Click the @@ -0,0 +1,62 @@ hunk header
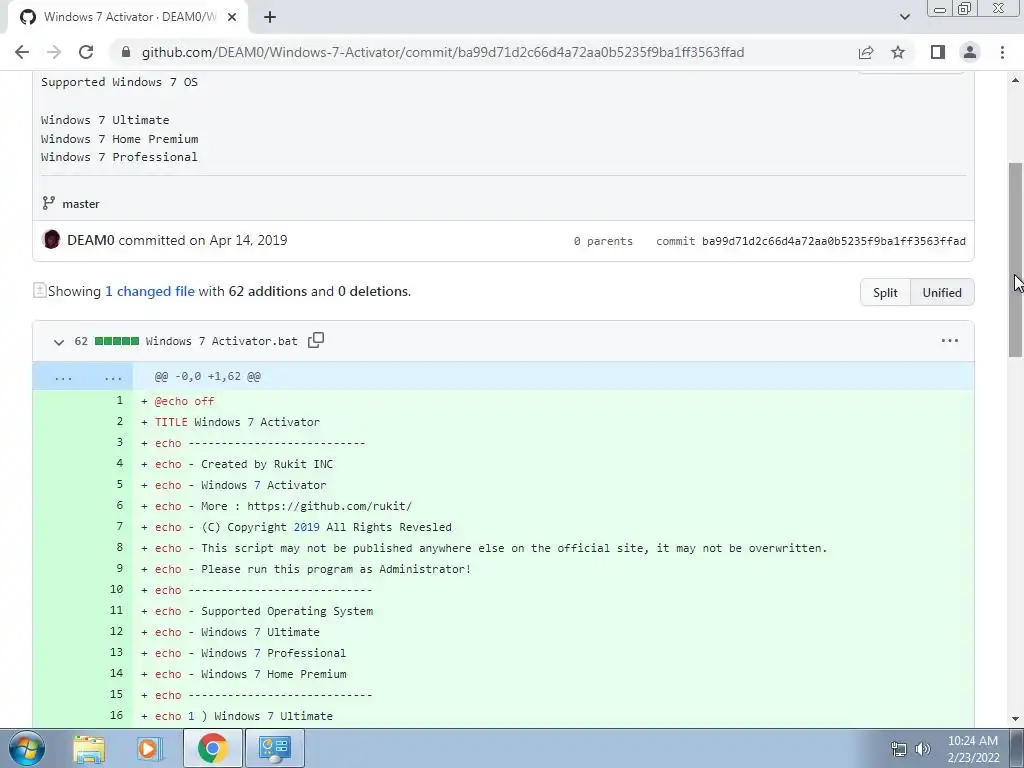This screenshot has width=1024, height=768. [x=208, y=376]
